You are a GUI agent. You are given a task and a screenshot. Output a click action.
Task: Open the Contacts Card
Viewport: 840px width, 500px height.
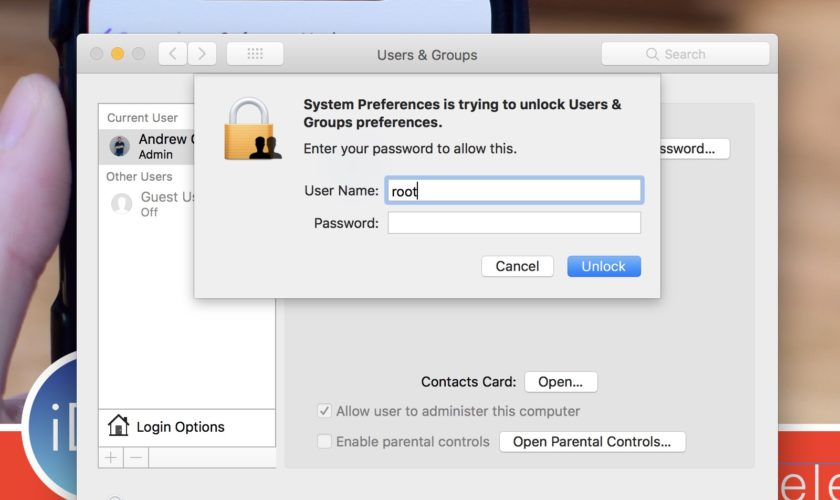tap(560, 382)
